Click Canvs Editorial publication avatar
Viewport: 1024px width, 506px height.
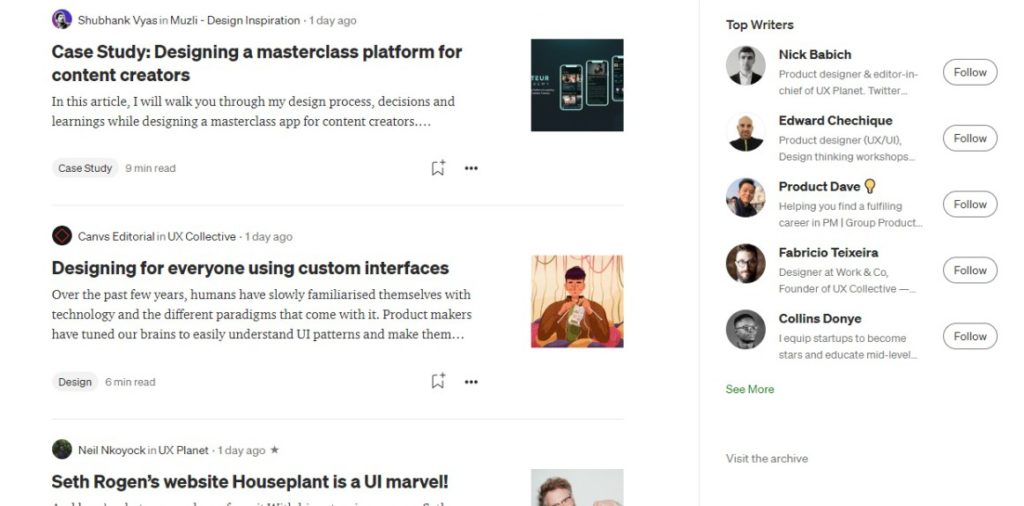coord(62,237)
